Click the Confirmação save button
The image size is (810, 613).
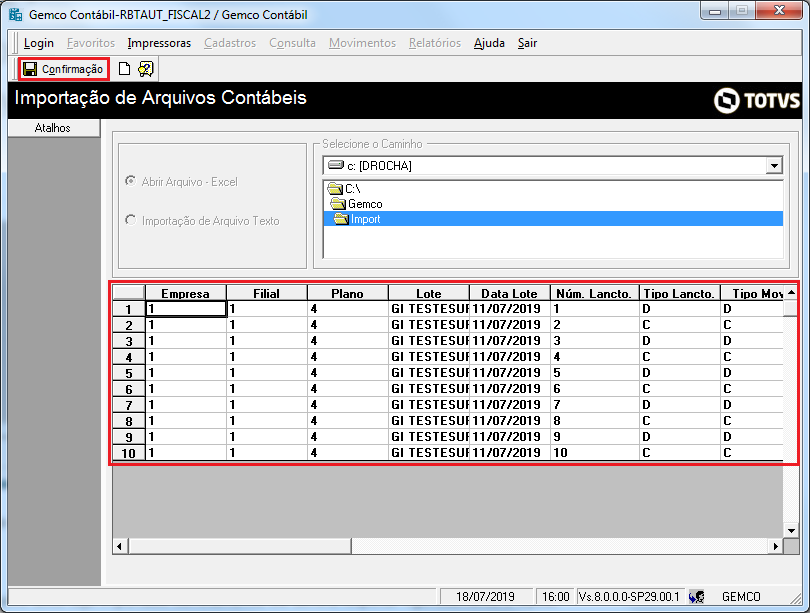[64, 69]
